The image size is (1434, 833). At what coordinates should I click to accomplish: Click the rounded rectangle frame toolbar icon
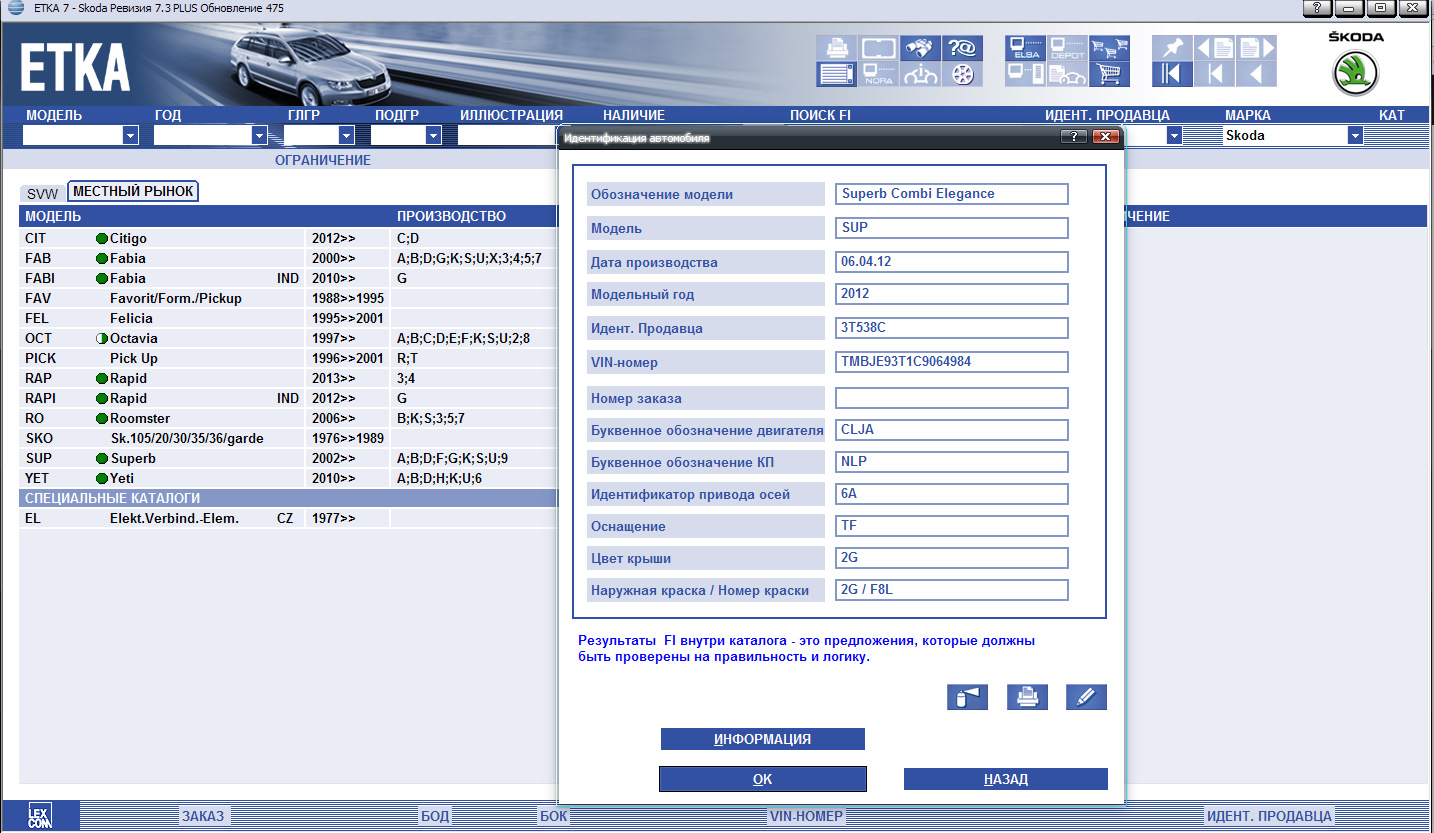coord(879,48)
